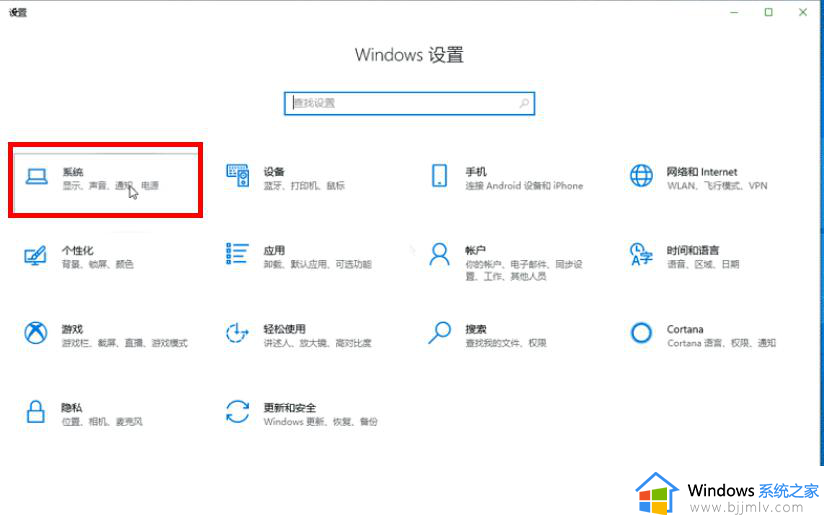Viewport: 824px width, 521px height.
Task: Click the 网络和 Internet title text
Action: tap(702, 172)
